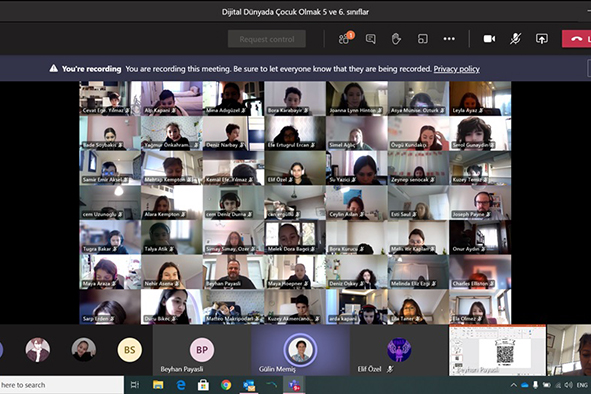Click the raise hand icon
Viewport: 591px width, 394px height.
pyautogui.click(x=396, y=38)
